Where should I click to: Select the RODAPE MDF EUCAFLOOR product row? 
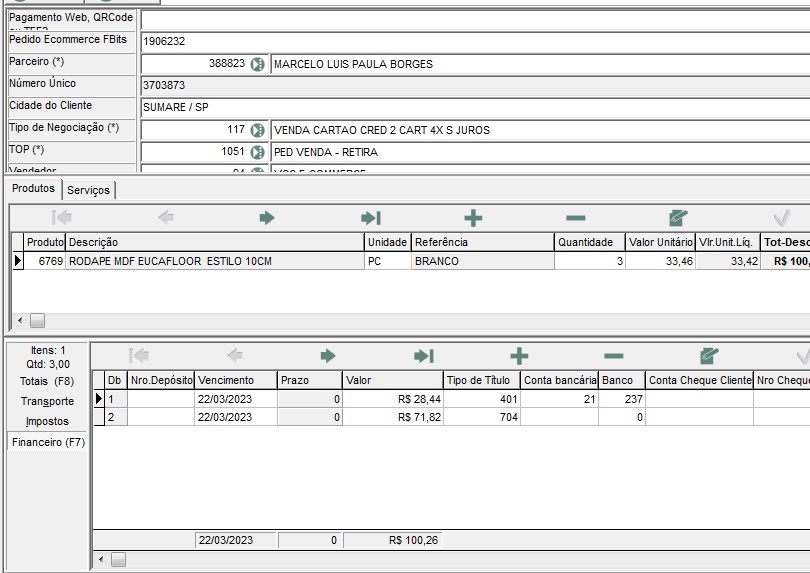click(x=215, y=261)
